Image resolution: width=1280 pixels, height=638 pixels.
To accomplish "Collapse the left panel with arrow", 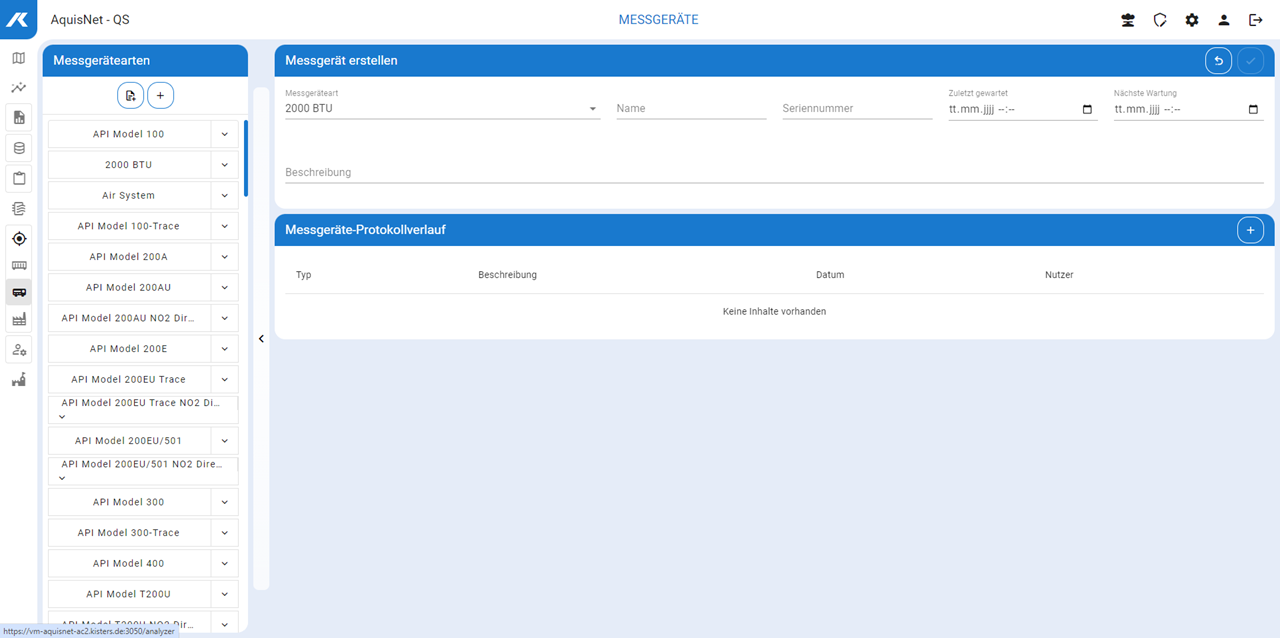I will click(x=261, y=339).
